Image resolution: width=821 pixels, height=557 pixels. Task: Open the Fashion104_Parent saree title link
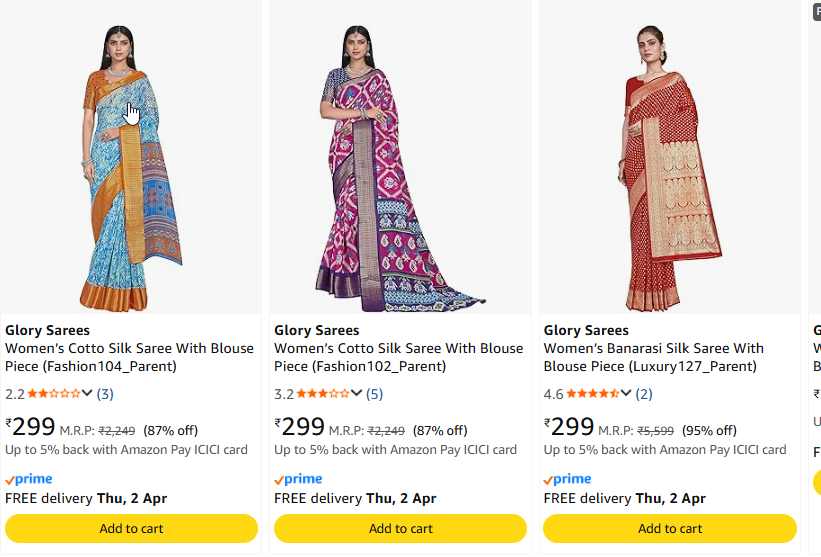pyautogui.click(x=130, y=357)
